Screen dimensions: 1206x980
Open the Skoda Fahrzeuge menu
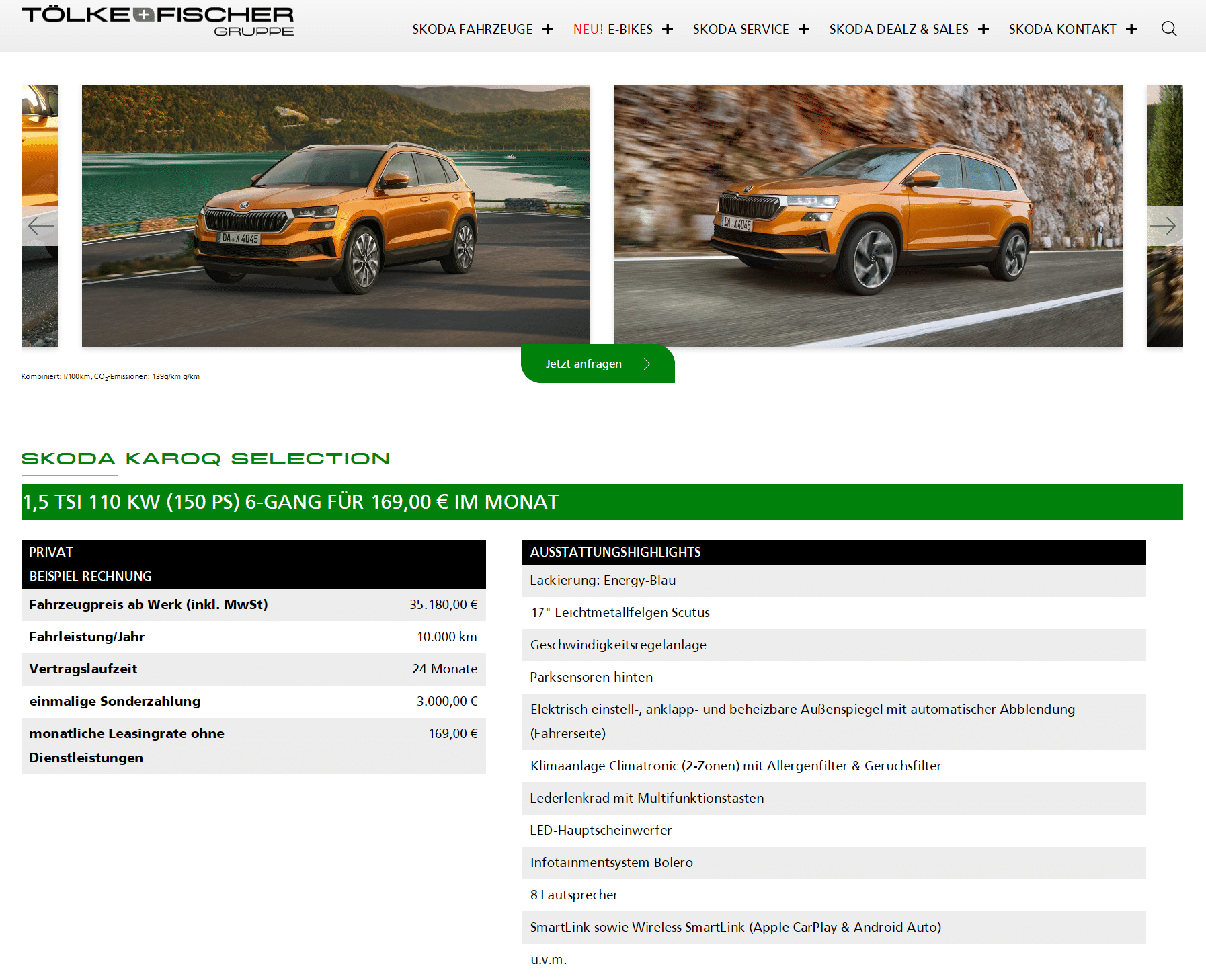(473, 29)
